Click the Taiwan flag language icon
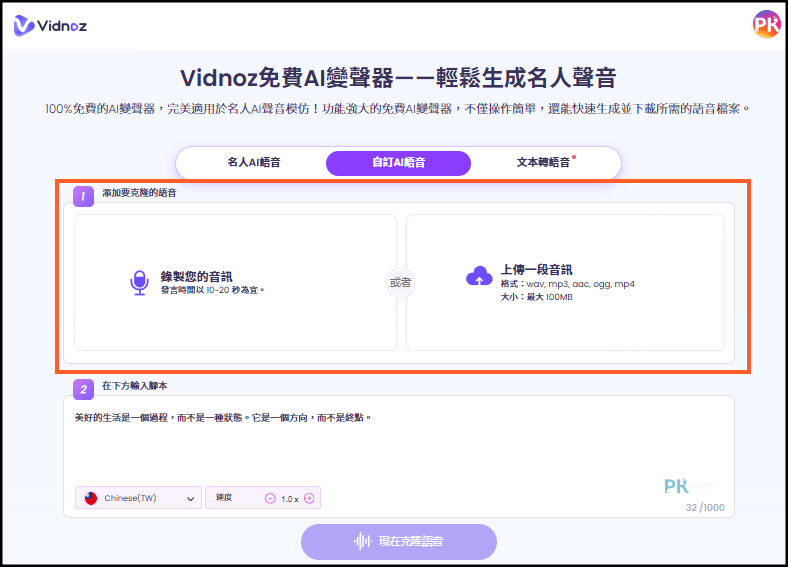 [x=91, y=498]
